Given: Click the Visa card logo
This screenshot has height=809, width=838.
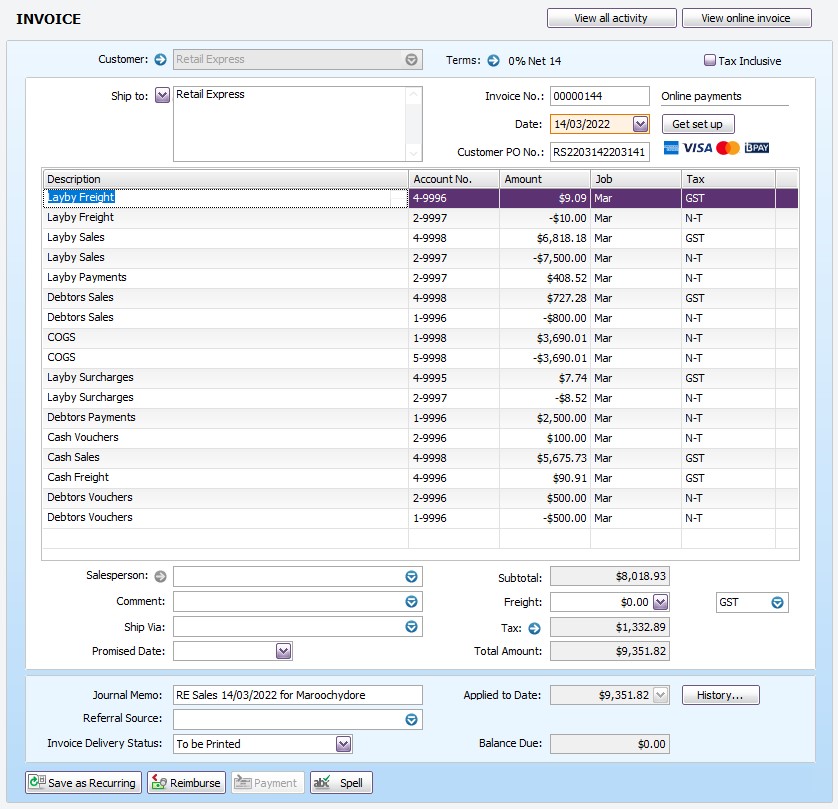Looking at the screenshot, I should pos(697,148).
